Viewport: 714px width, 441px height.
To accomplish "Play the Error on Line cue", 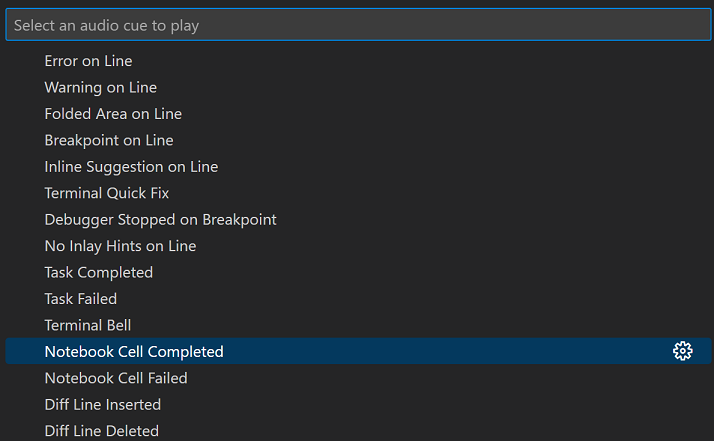I will click(x=88, y=61).
